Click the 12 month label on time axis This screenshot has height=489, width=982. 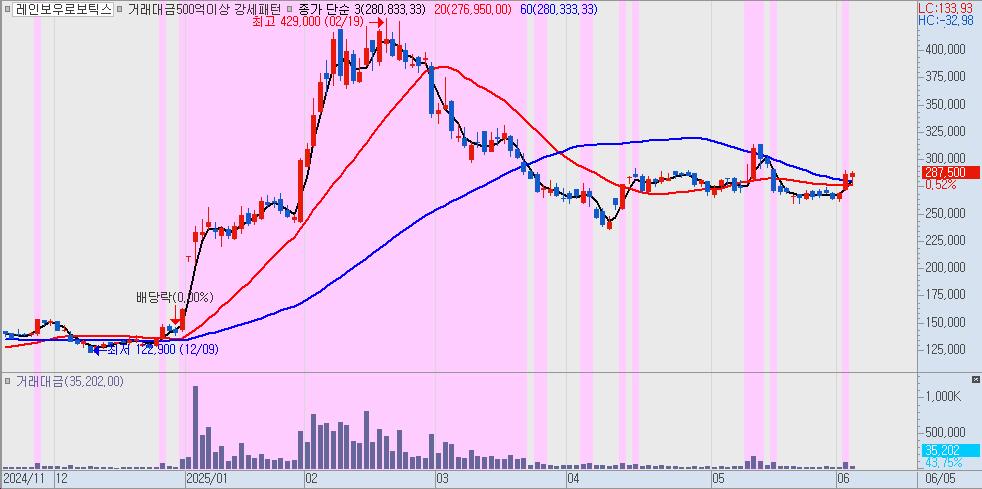click(x=61, y=479)
